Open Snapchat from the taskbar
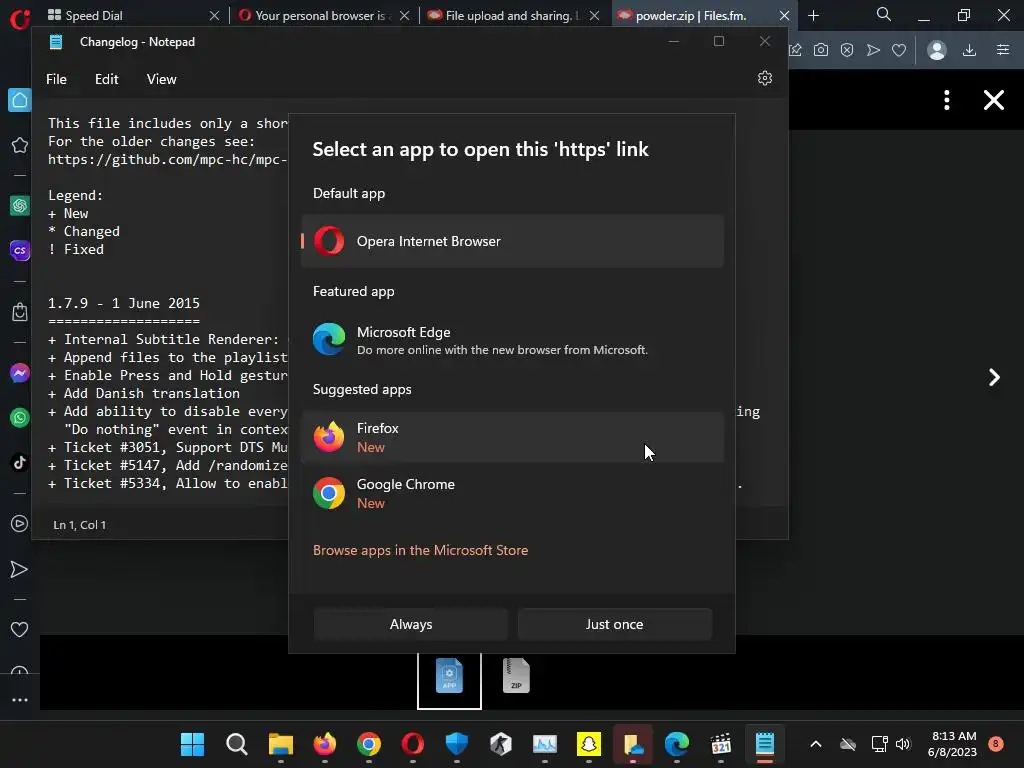Screen dimensions: 1024x768 [589, 744]
